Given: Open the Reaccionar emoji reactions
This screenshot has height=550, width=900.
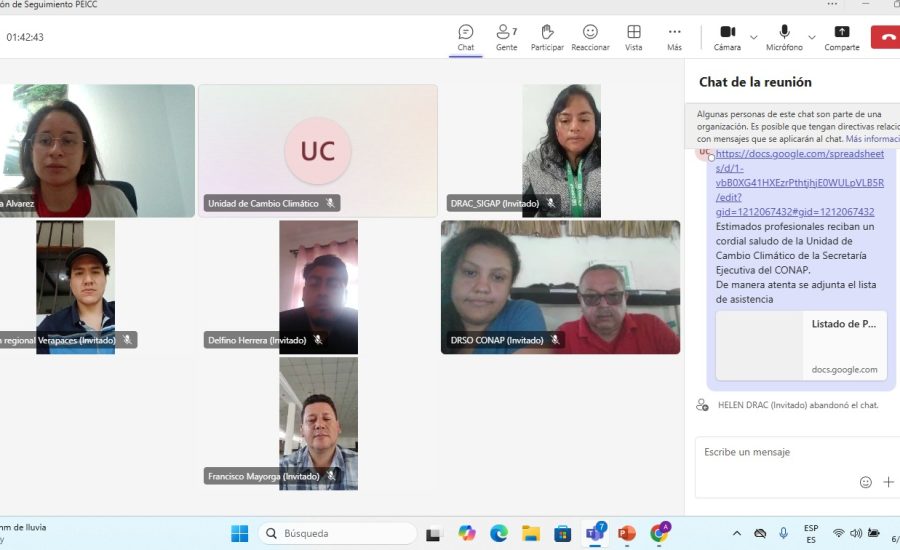Looking at the screenshot, I should coord(590,37).
